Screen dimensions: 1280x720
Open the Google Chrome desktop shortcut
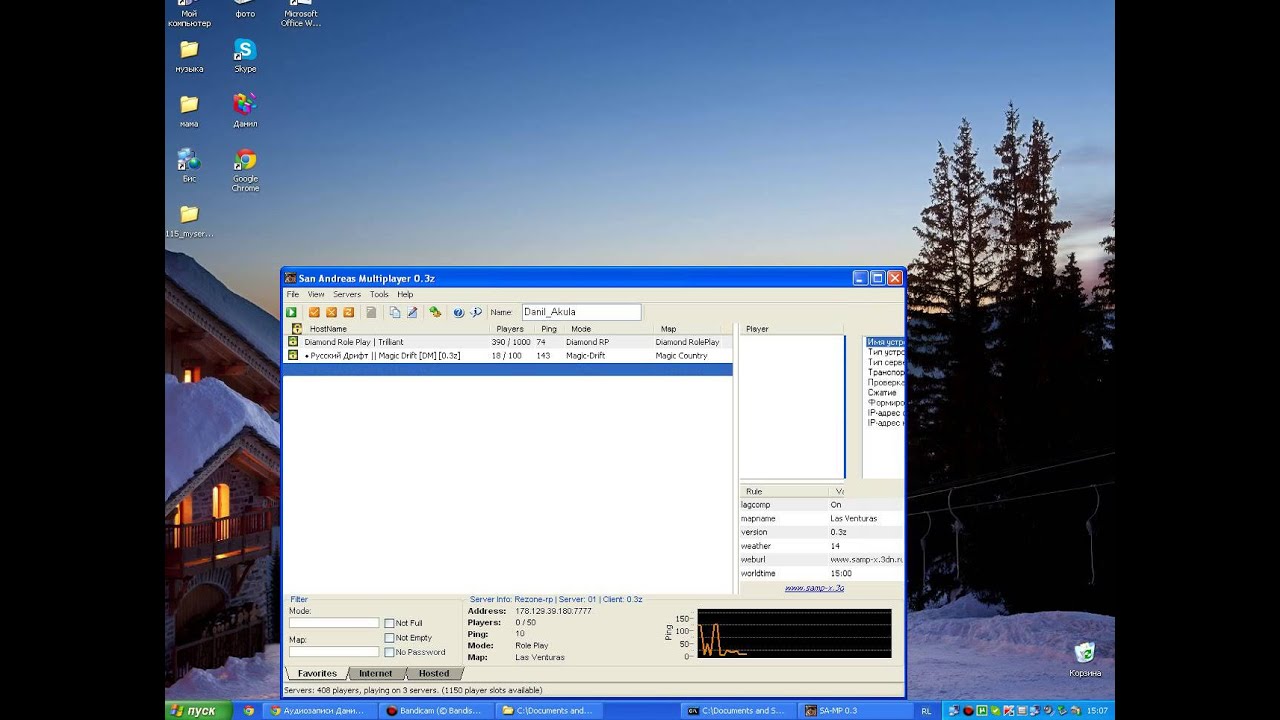245,170
